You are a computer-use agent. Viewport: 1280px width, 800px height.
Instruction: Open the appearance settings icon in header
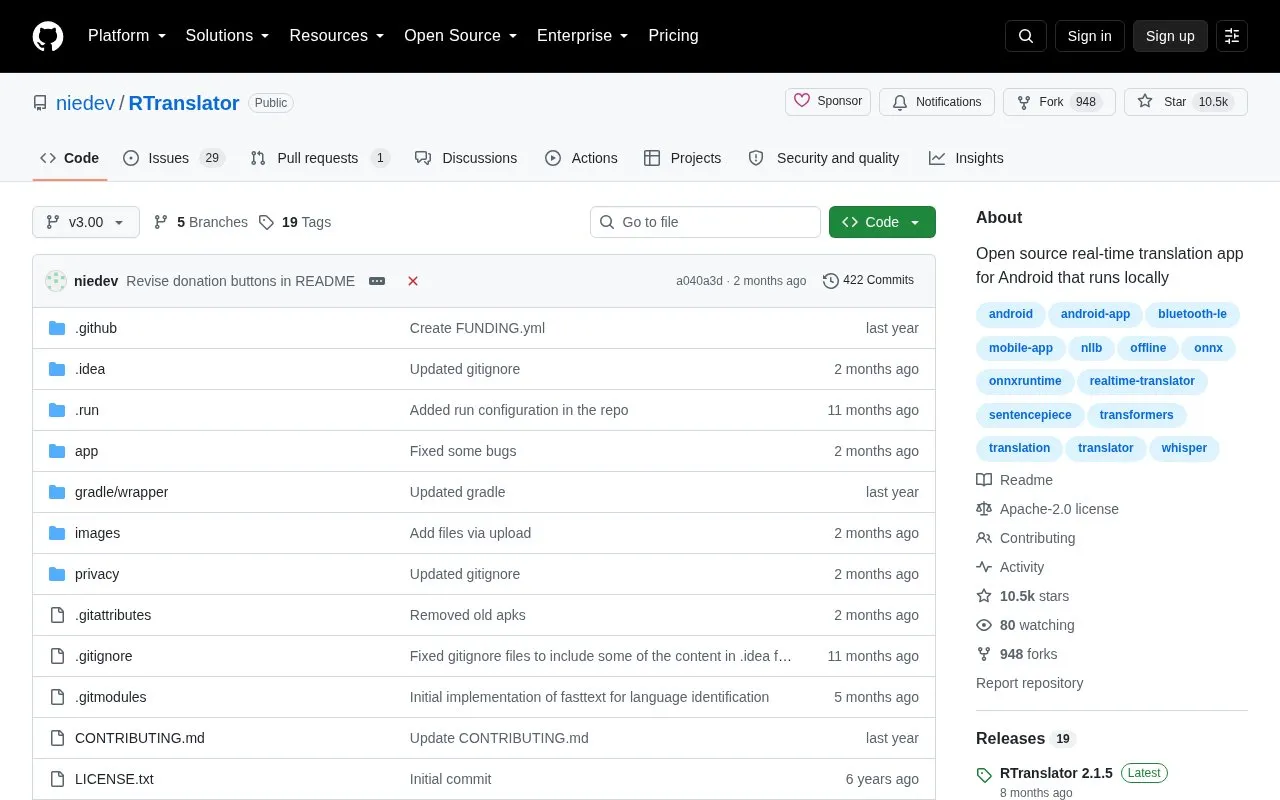[1232, 36]
